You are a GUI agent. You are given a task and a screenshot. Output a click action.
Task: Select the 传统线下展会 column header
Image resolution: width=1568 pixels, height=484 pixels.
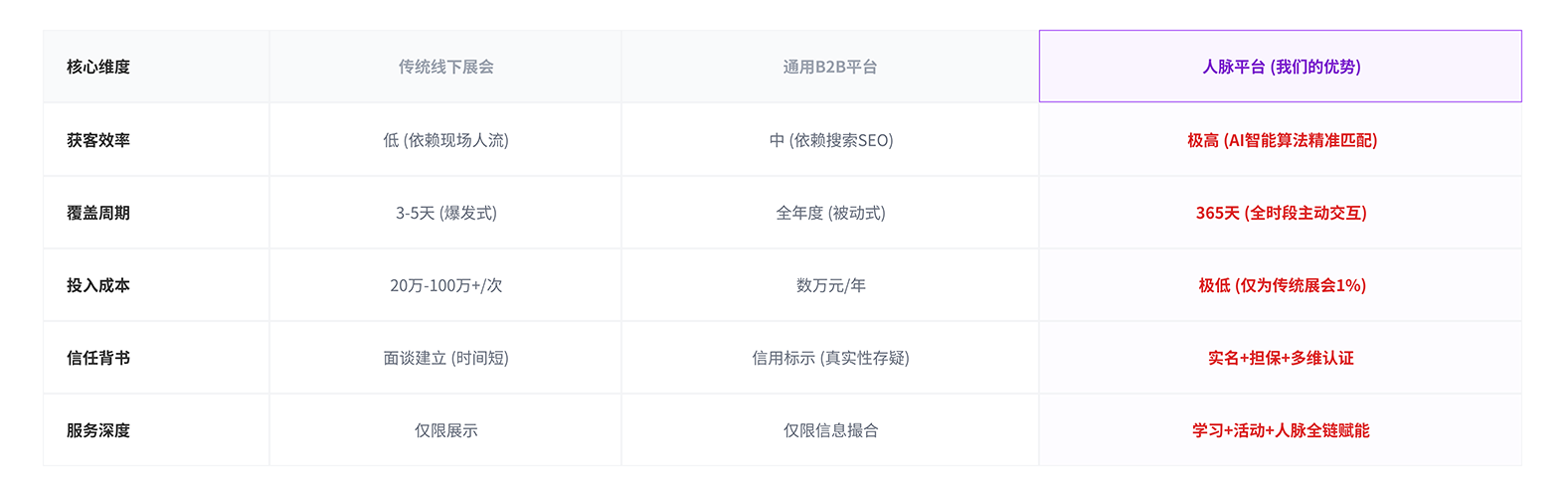tap(445, 67)
